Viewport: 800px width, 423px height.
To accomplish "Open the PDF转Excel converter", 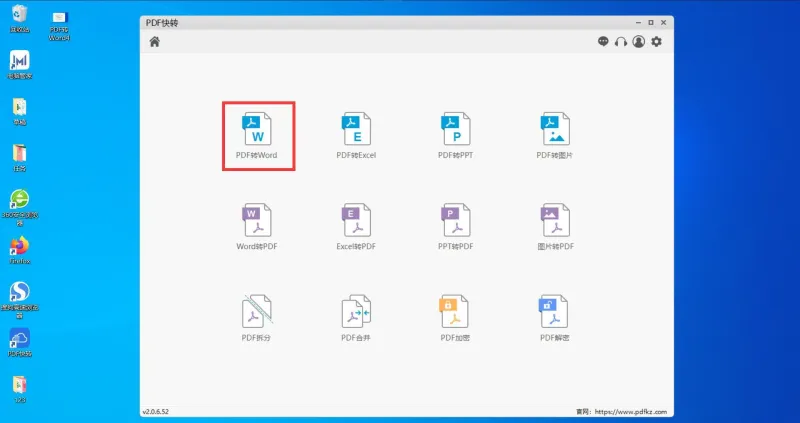I will [x=356, y=136].
